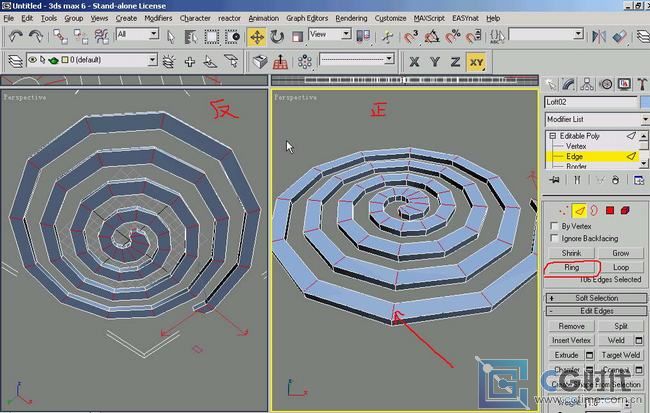Click the Align tool icon
650x413 pixels.
(x=619, y=36)
